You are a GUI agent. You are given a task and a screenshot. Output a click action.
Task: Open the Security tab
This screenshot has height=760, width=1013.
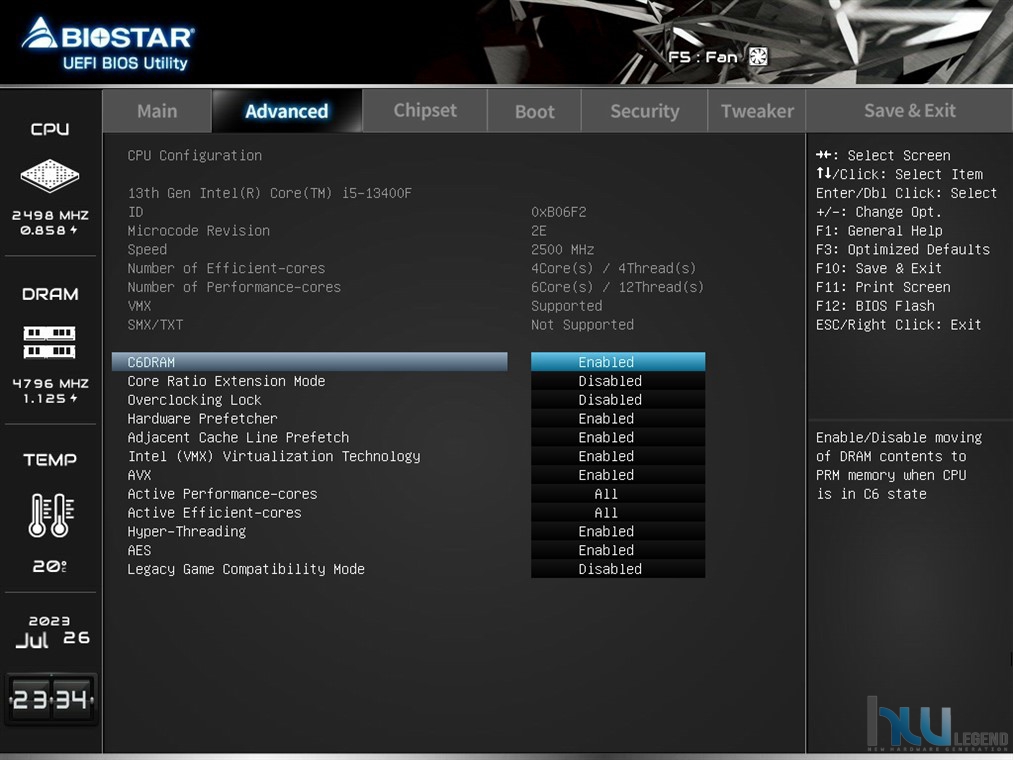[x=645, y=111]
